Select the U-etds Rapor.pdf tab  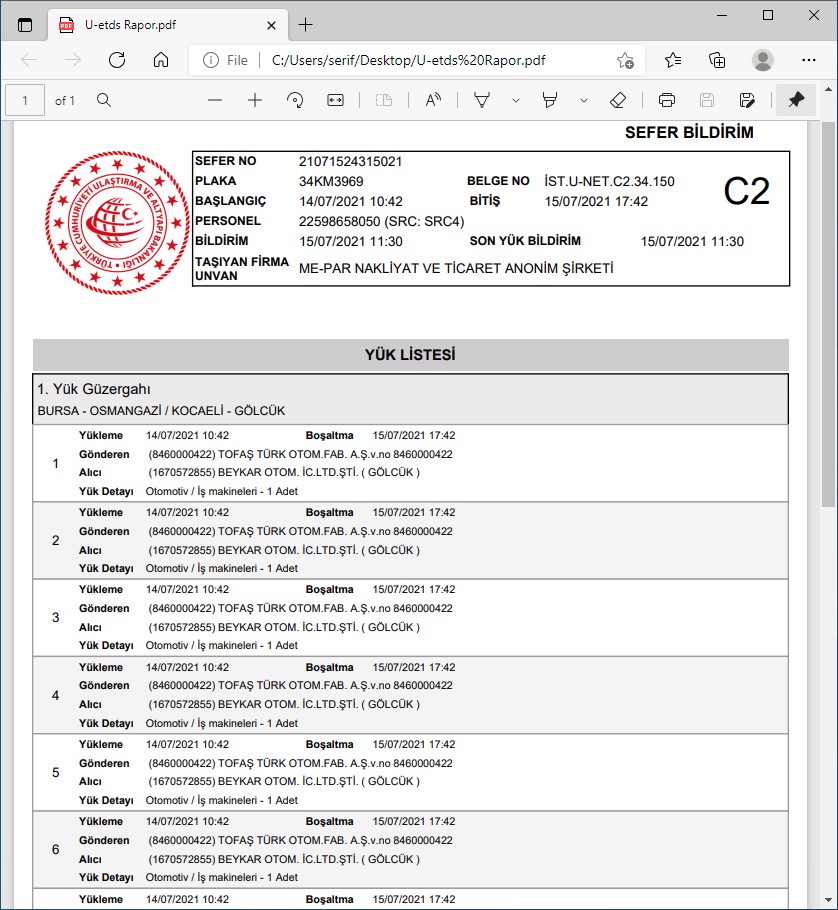point(167,25)
